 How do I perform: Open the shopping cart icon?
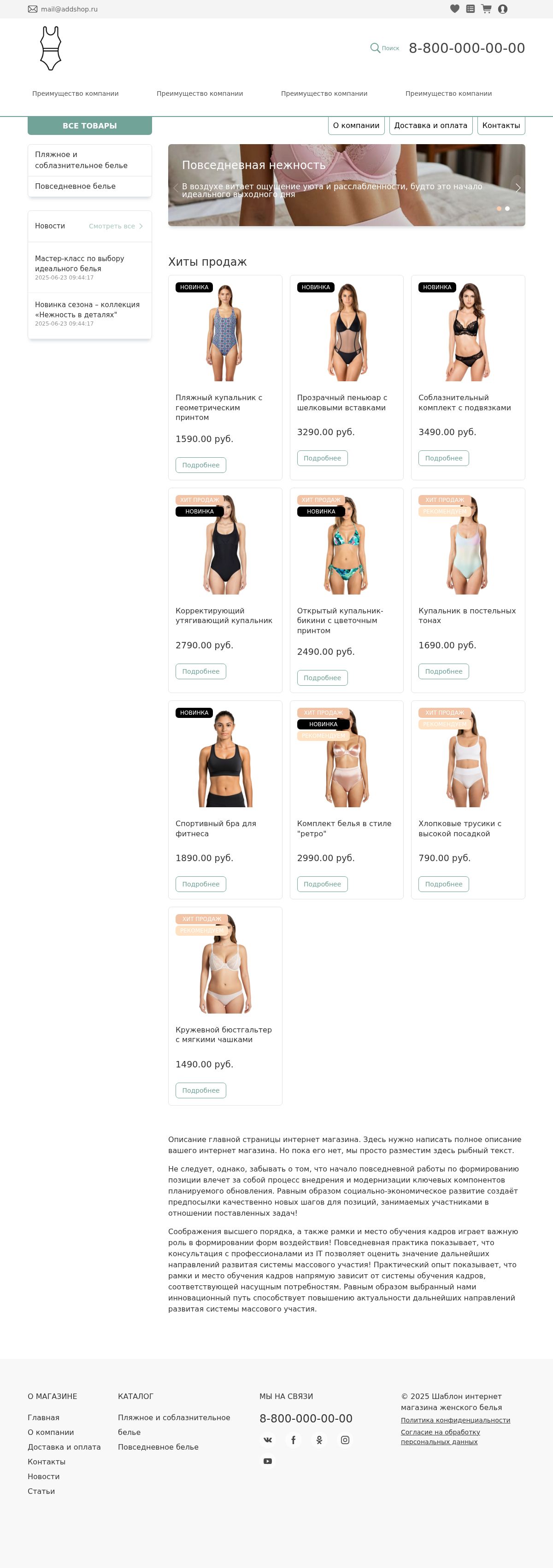[x=486, y=9]
